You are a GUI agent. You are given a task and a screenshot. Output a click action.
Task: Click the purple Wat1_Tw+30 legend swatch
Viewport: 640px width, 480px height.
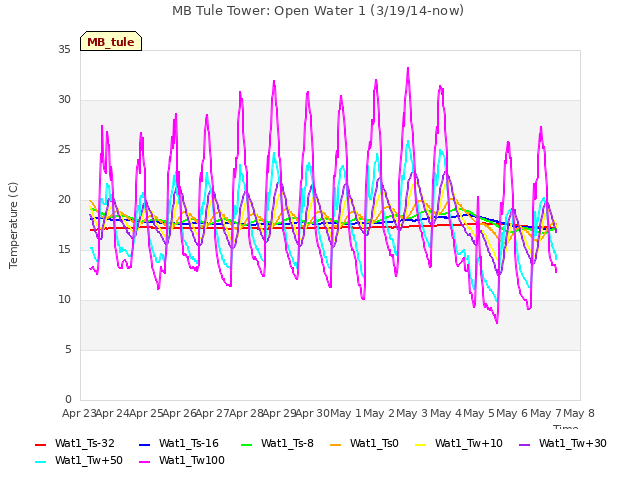click(524, 444)
